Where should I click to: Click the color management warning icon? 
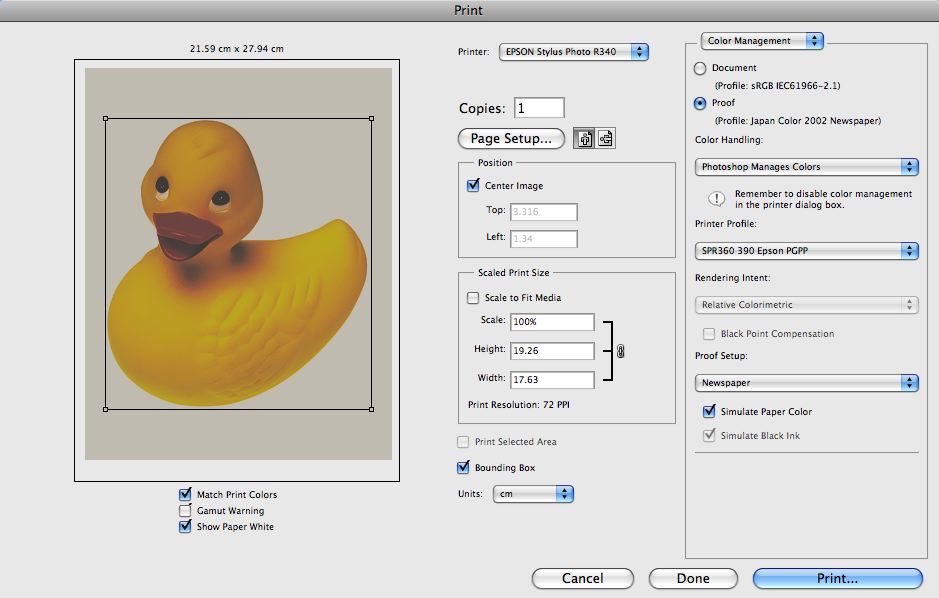[x=716, y=199]
